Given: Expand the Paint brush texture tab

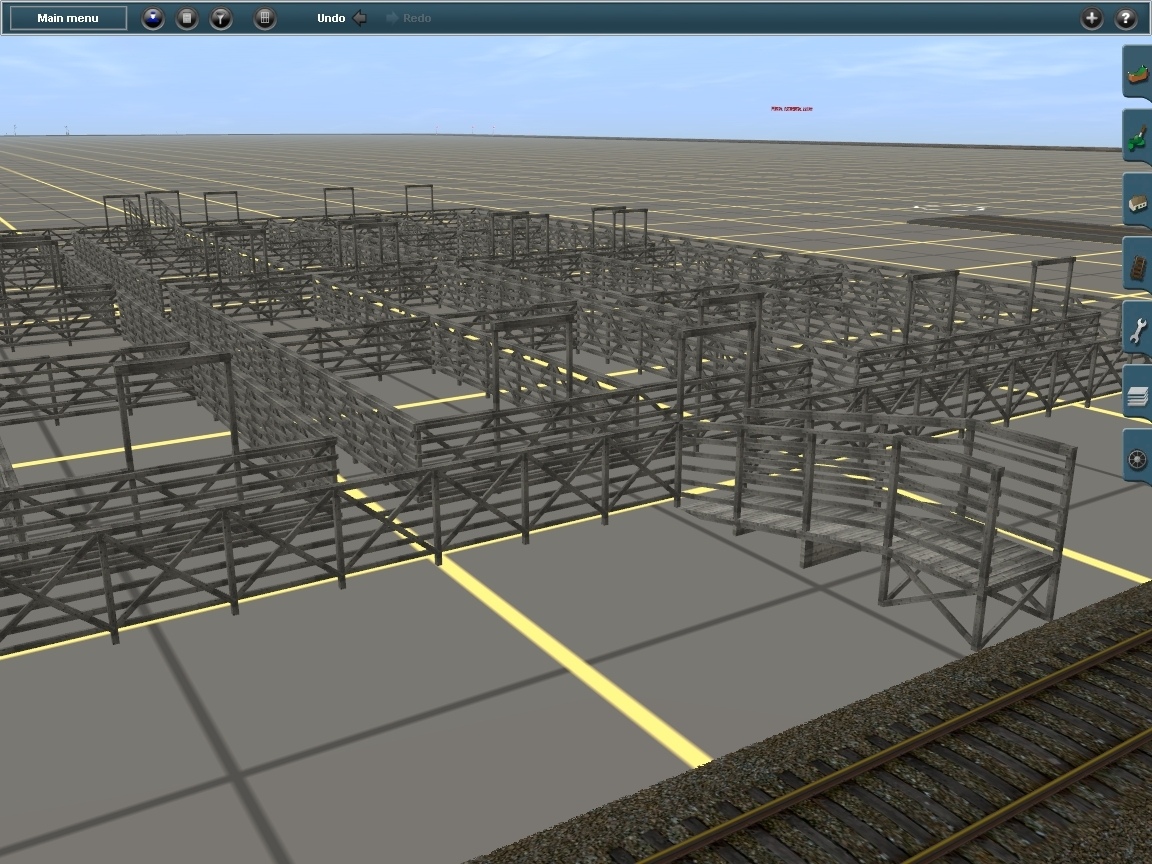Looking at the screenshot, I should pyautogui.click(x=1137, y=138).
